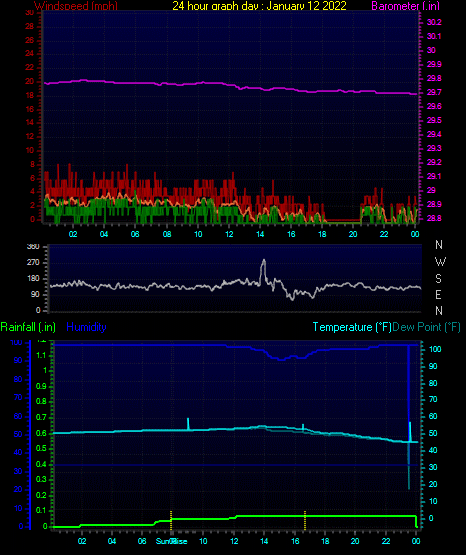The image size is (466, 555).
Task: Click the 360 tick on wind direction axis
Action: point(34,247)
